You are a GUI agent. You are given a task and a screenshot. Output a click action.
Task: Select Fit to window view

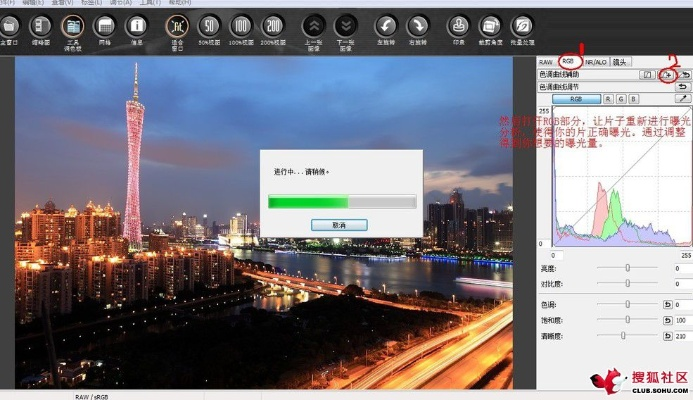coord(177,26)
